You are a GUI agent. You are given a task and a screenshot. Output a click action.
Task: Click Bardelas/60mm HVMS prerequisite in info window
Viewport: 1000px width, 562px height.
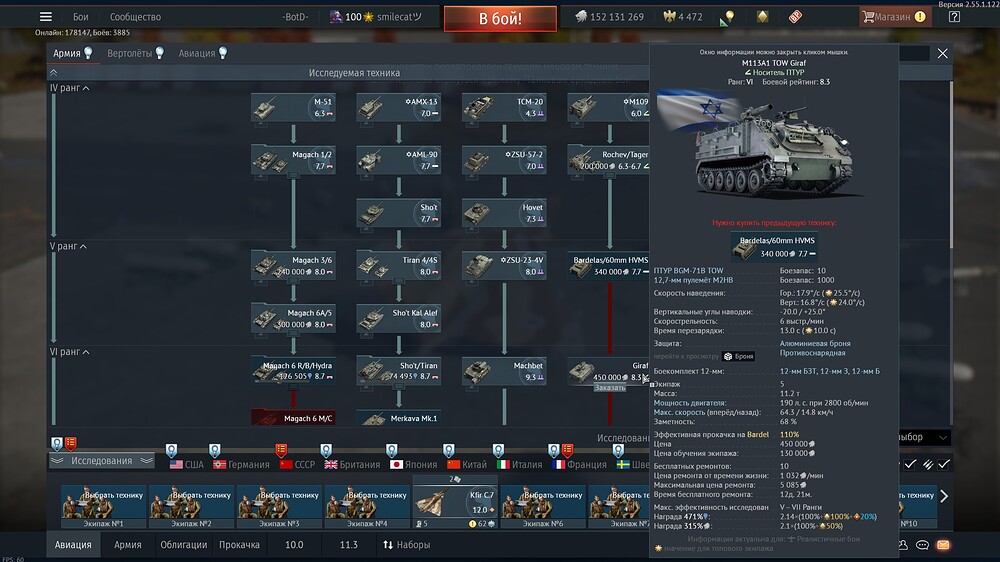[774, 247]
